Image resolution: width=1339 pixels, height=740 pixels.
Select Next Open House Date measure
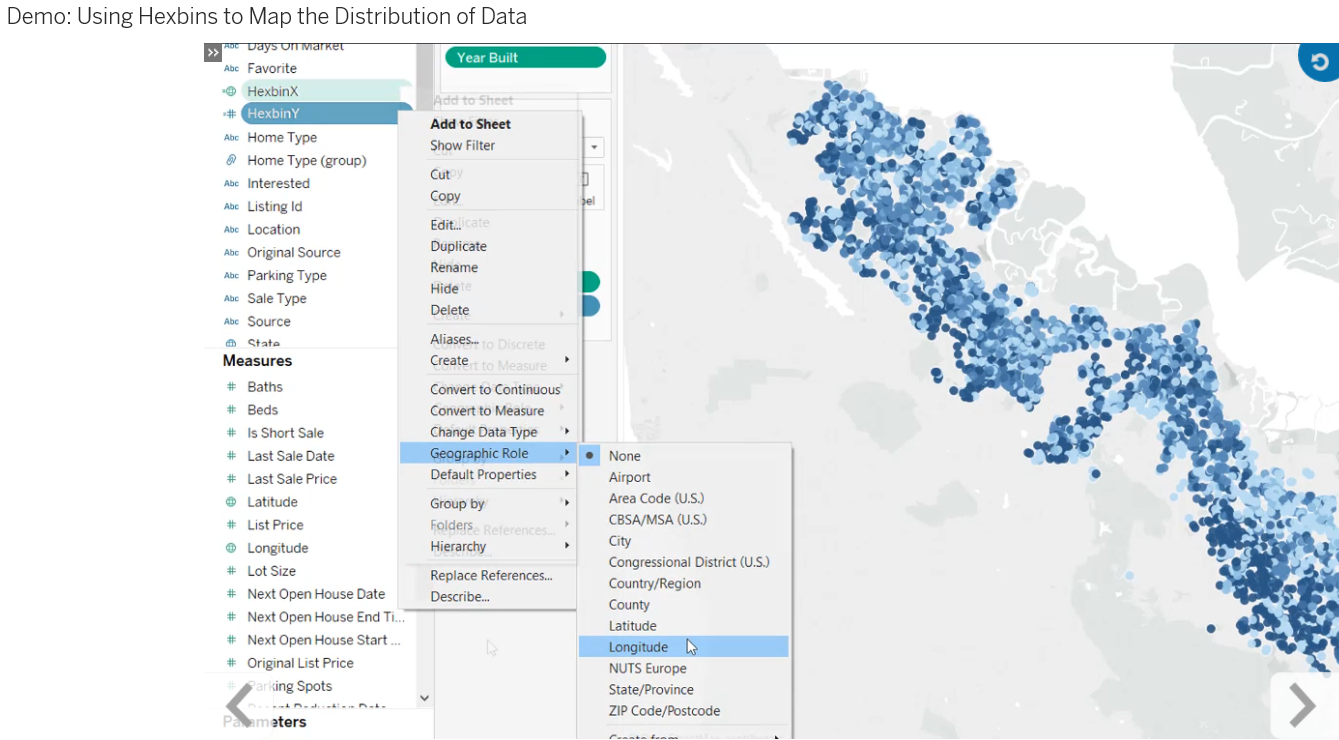point(316,594)
